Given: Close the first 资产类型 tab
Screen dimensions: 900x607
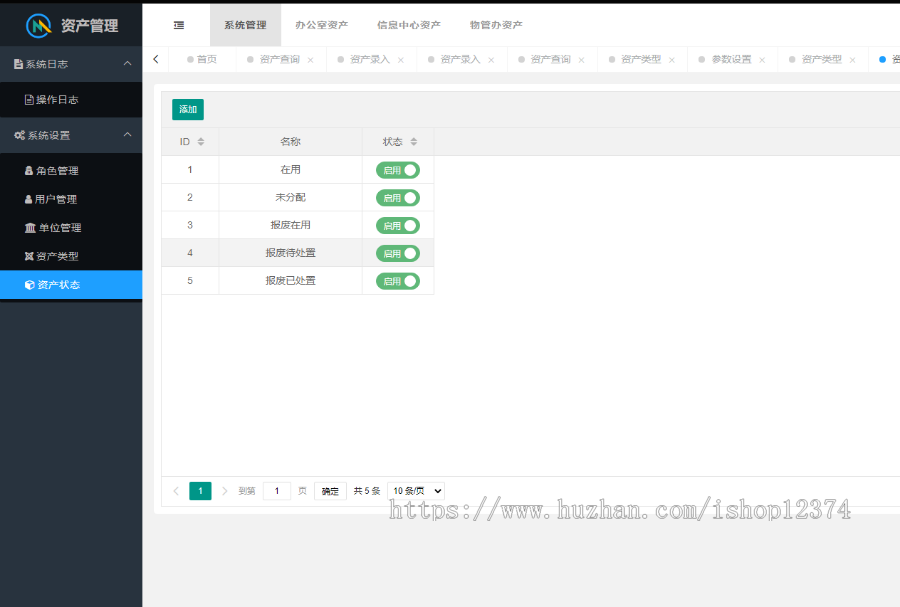Looking at the screenshot, I should pyautogui.click(x=672, y=60).
